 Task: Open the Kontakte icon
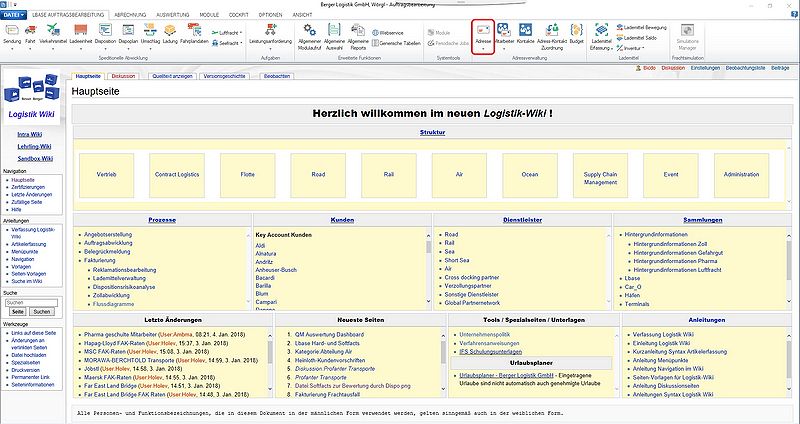525,30
